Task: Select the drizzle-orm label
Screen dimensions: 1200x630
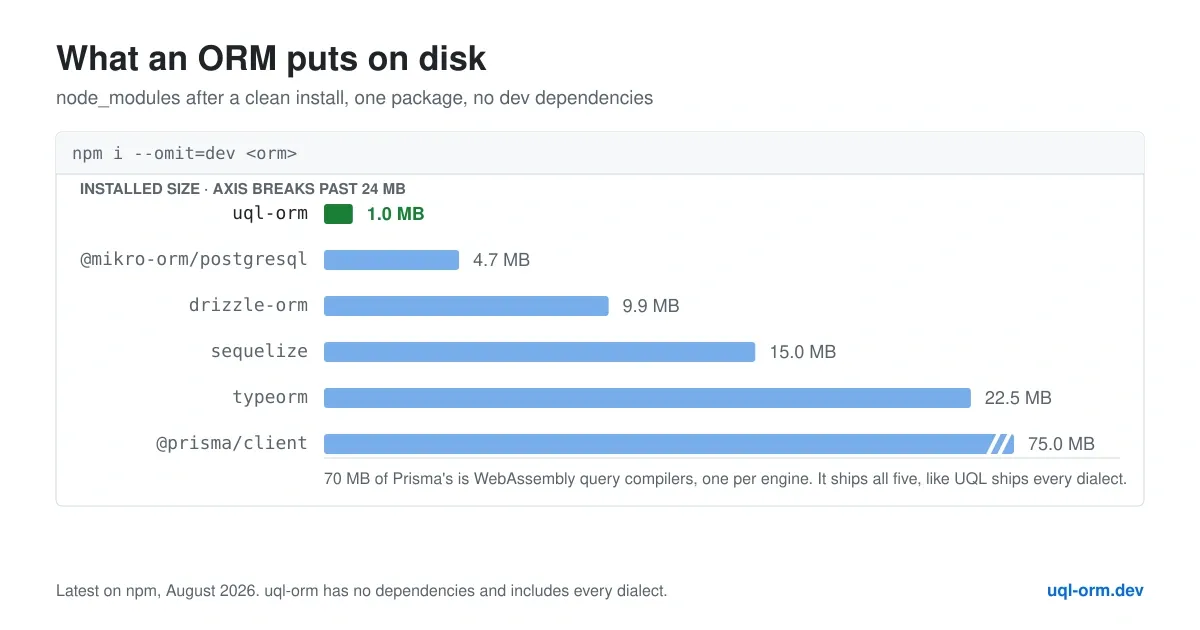Action: pos(248,305)
